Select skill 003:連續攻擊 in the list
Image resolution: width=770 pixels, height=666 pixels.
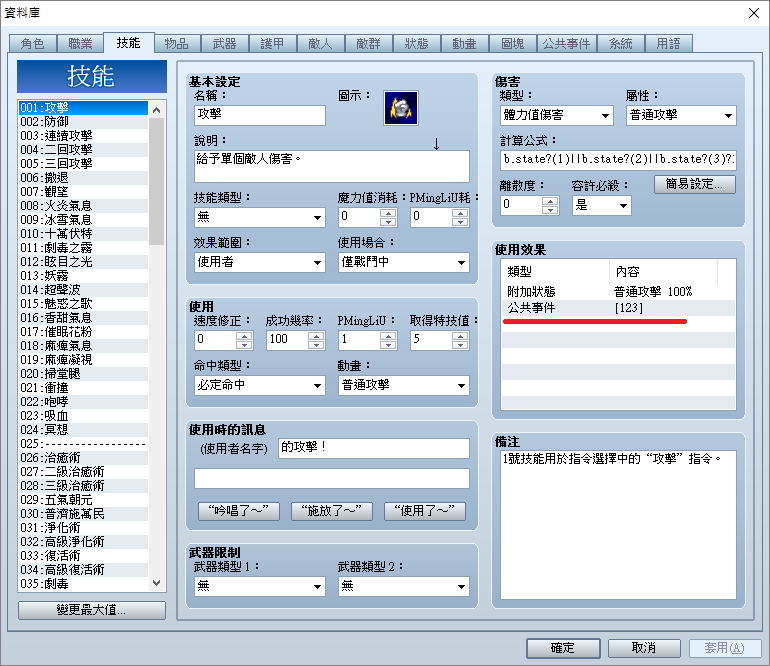[x=83, y=136]
